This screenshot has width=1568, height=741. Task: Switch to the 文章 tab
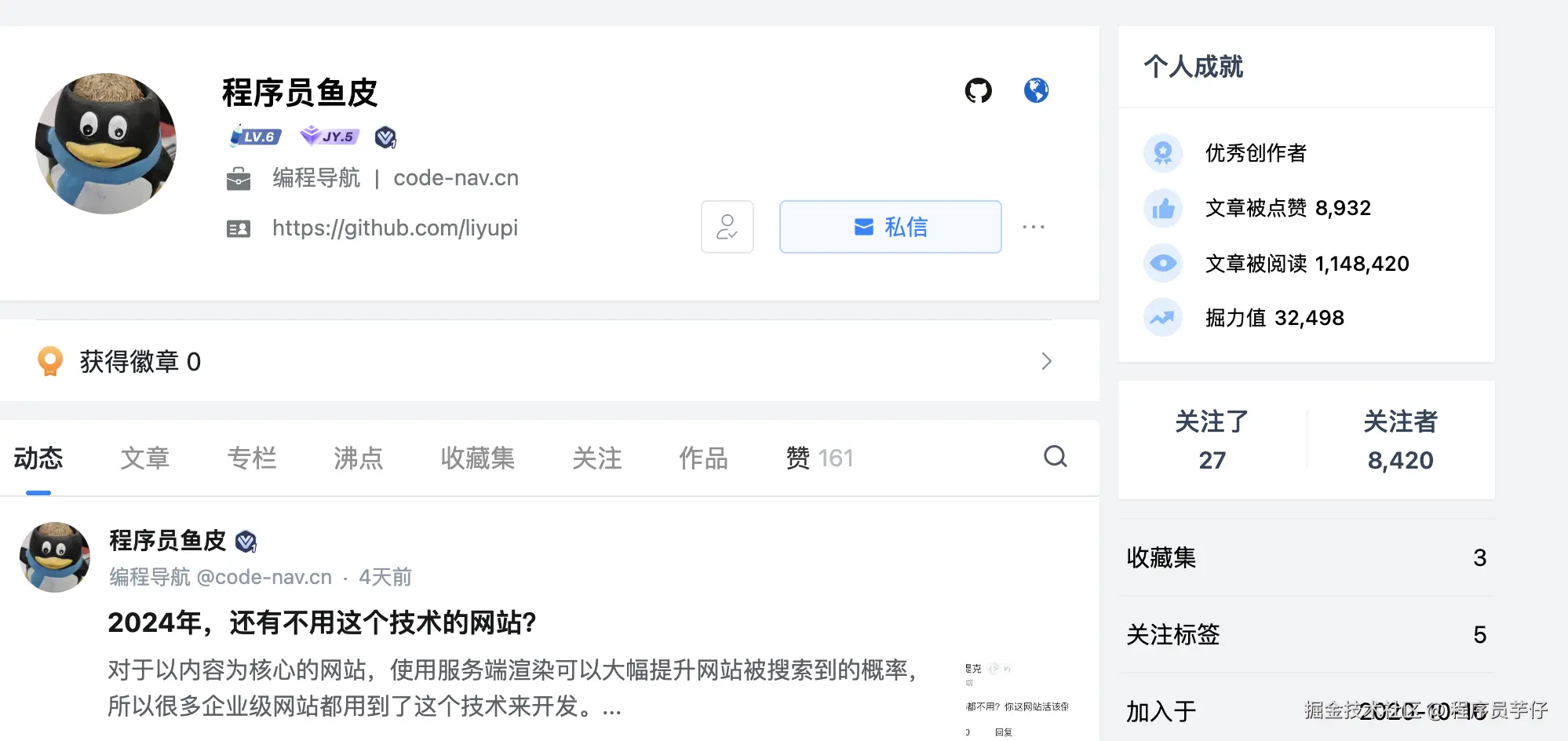point(145,458)
